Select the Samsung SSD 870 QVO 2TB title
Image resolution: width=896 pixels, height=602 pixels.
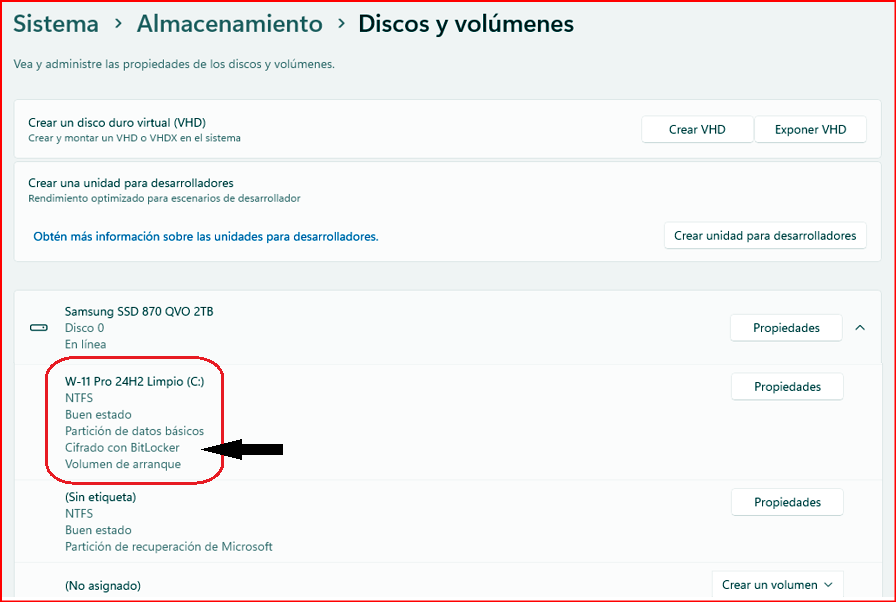[139, 312]
